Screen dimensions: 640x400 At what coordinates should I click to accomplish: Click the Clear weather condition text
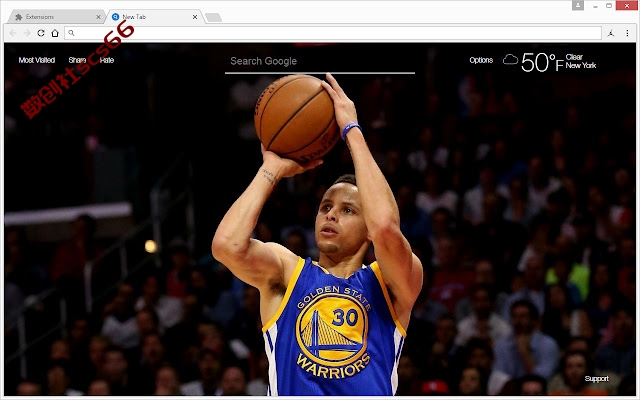(x=574, y=57)
